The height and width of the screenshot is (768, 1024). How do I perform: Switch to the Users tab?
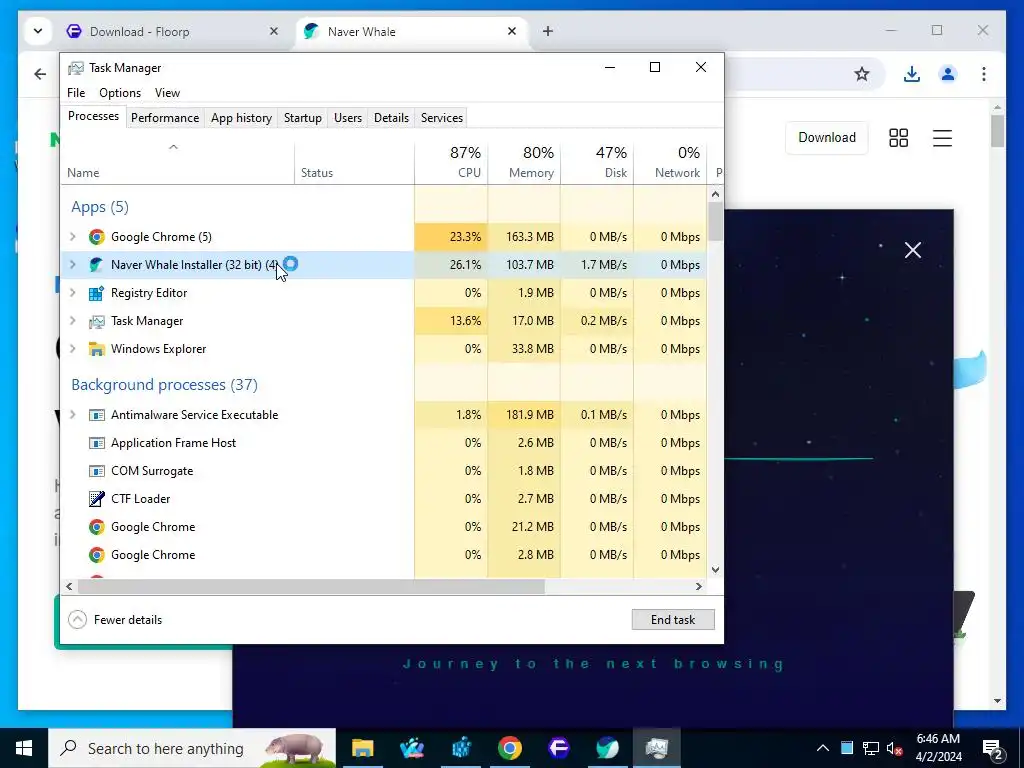point(347,118)
